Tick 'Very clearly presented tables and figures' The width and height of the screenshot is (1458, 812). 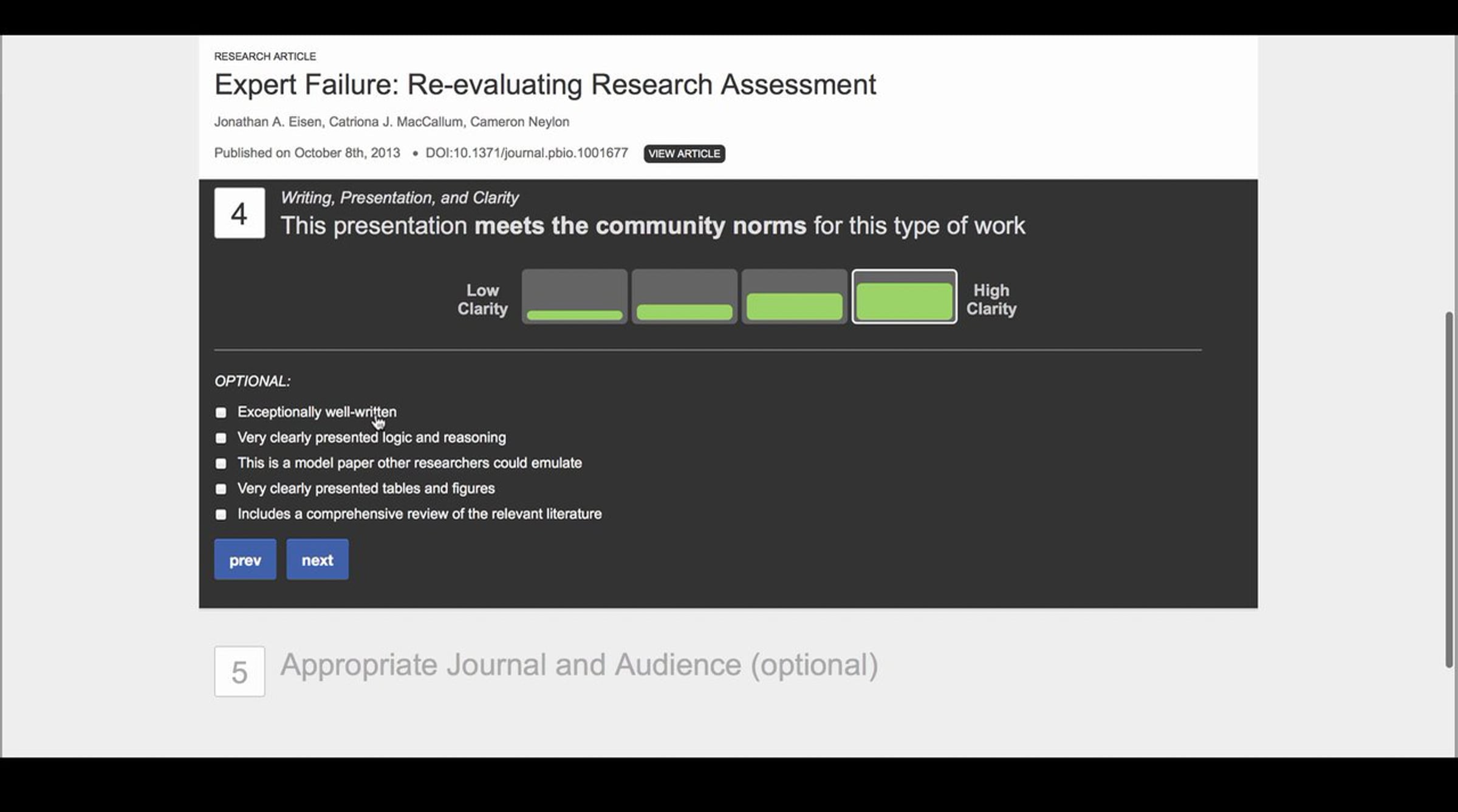pos(221,490)
